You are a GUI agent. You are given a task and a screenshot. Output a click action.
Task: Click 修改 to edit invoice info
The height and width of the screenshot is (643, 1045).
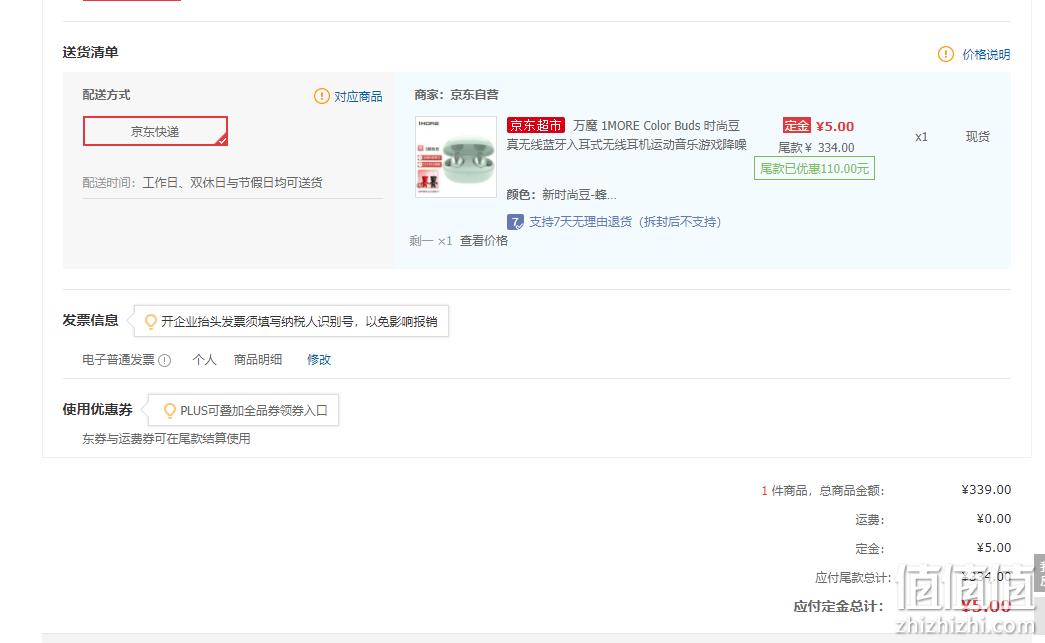[319, 360]
